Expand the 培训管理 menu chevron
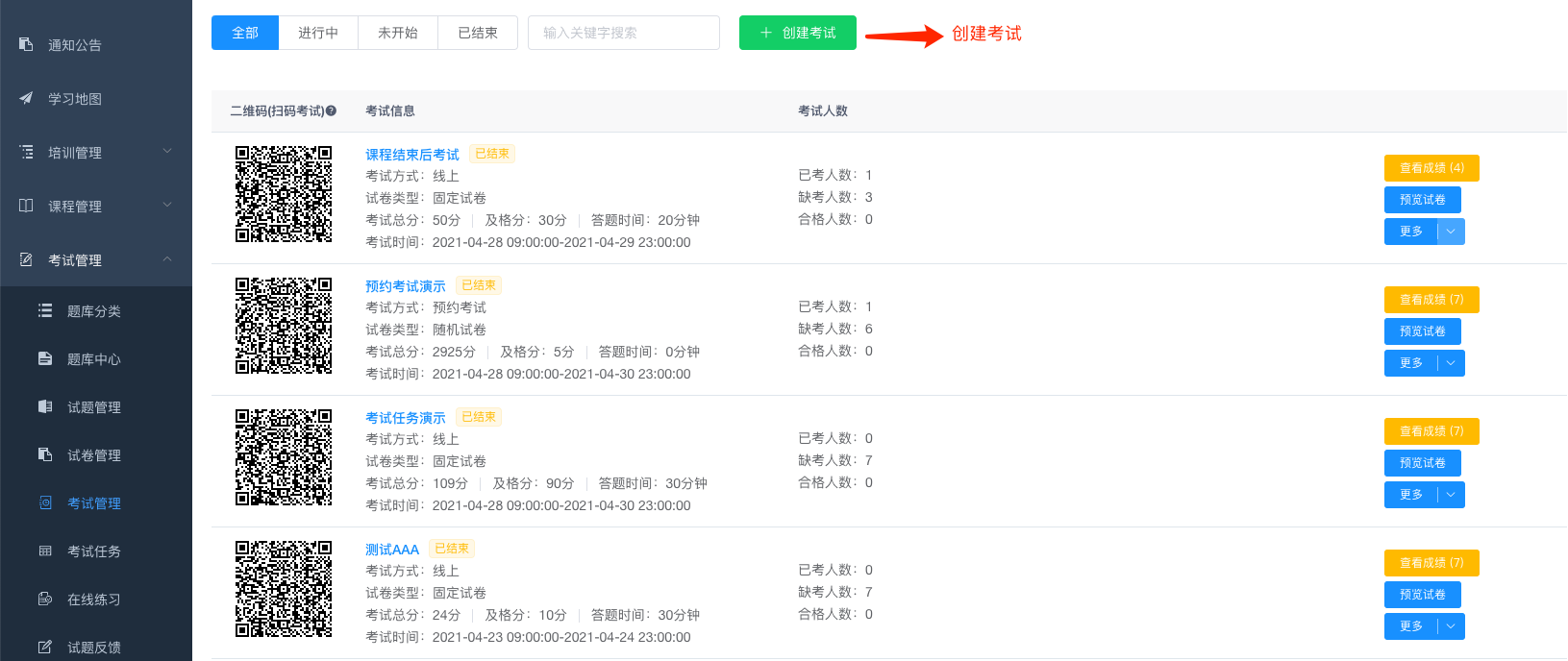The image size is (1568, 661). pos(167,151)
